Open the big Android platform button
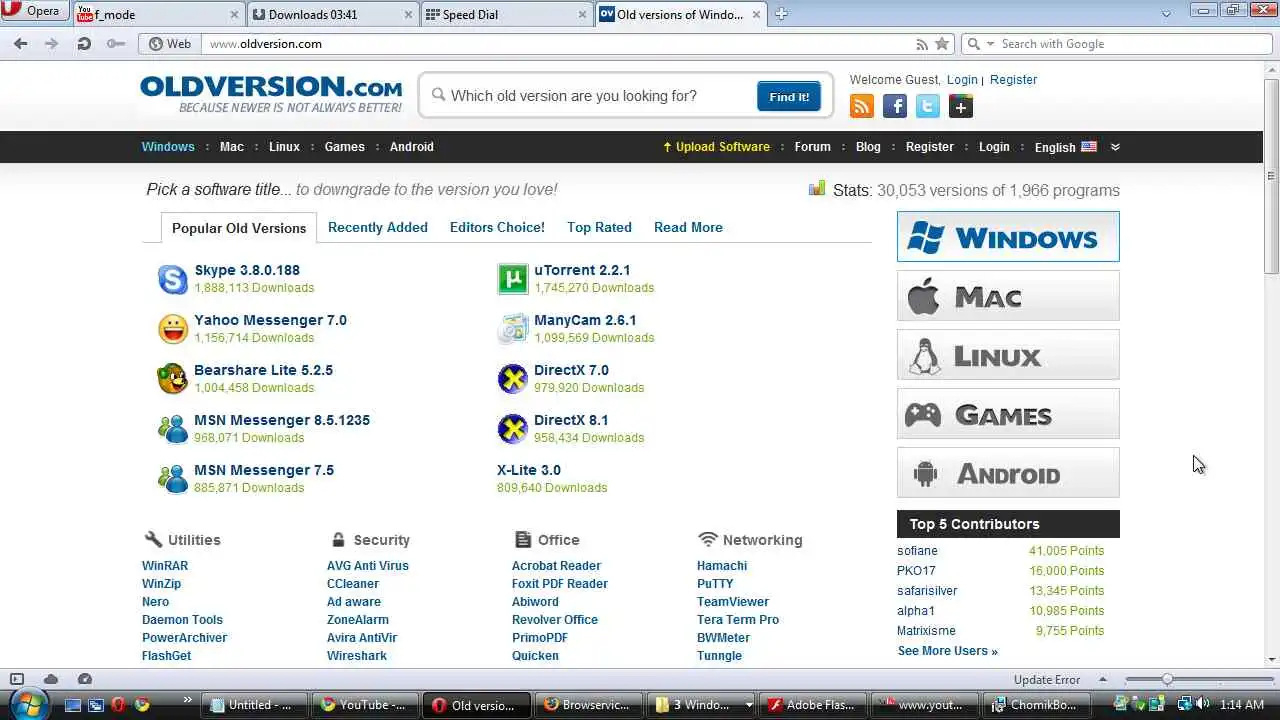The image size is (1280, 720). coord(1008,473)
